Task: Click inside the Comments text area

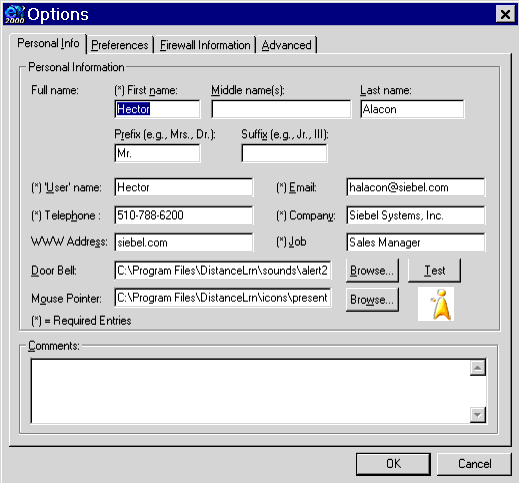Action: click(x=250, y=391)
